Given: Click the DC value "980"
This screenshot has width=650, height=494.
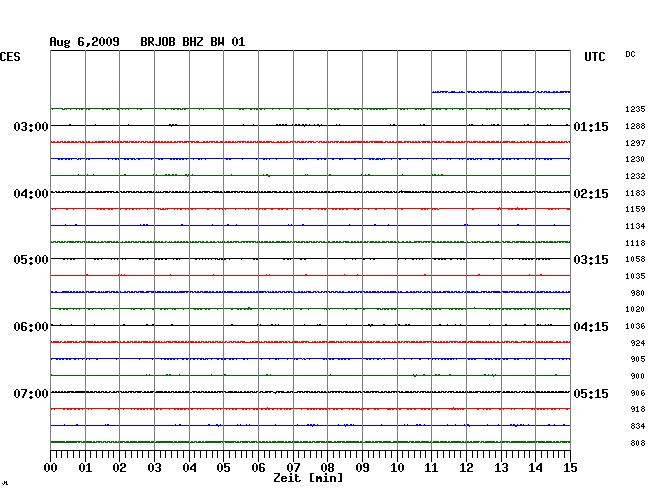Looking at the screenshot, I should pyautogui.click(x=638, y=293).
